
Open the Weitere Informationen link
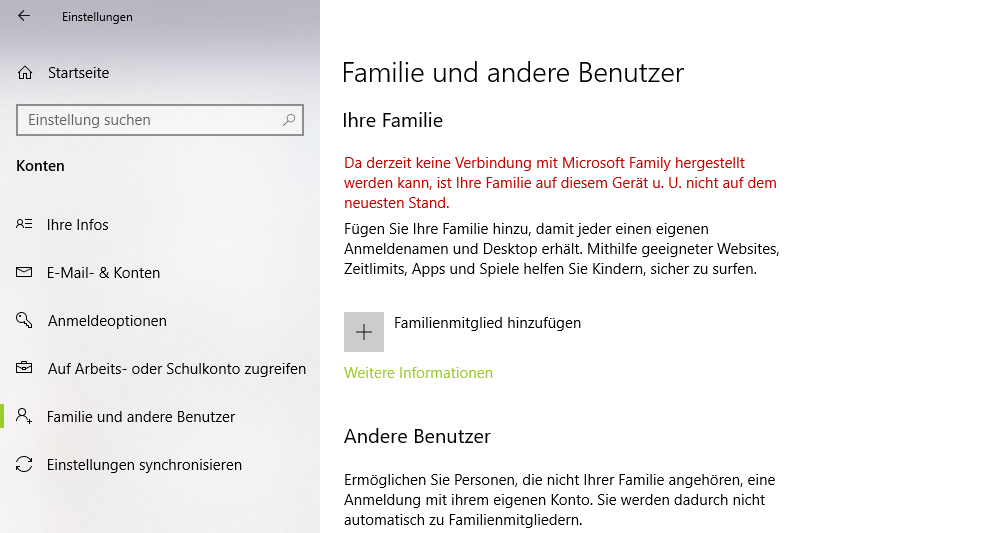pos(418,373)
